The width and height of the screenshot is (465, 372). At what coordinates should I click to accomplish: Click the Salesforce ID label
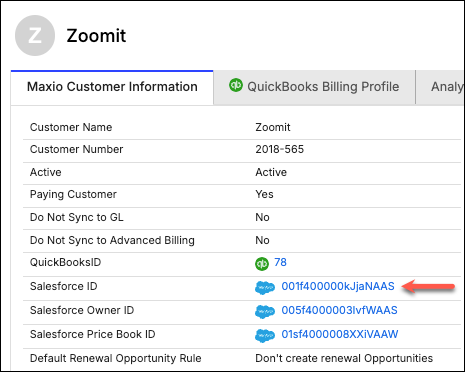coord(64,286)
